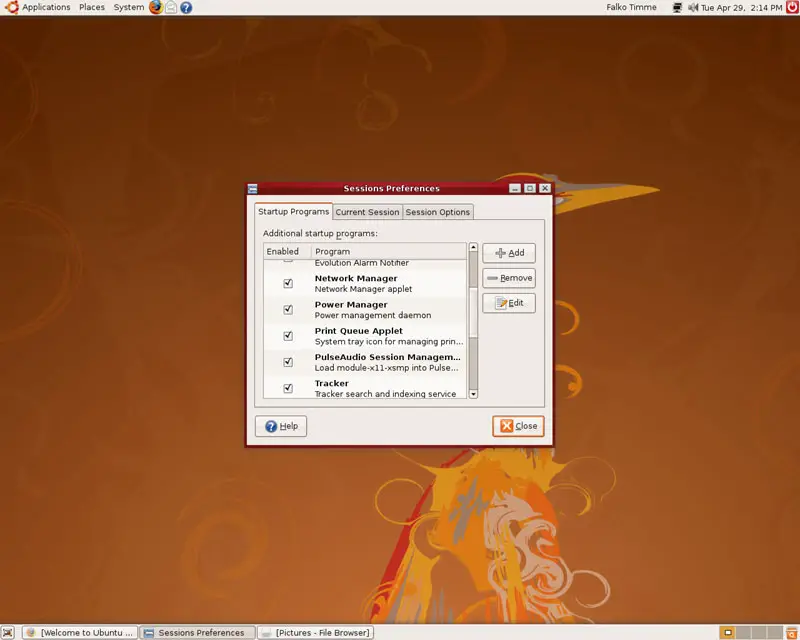Launch Firefox from the top panel
This screenshot has width=800, height=640.
[x=156, y=7]
